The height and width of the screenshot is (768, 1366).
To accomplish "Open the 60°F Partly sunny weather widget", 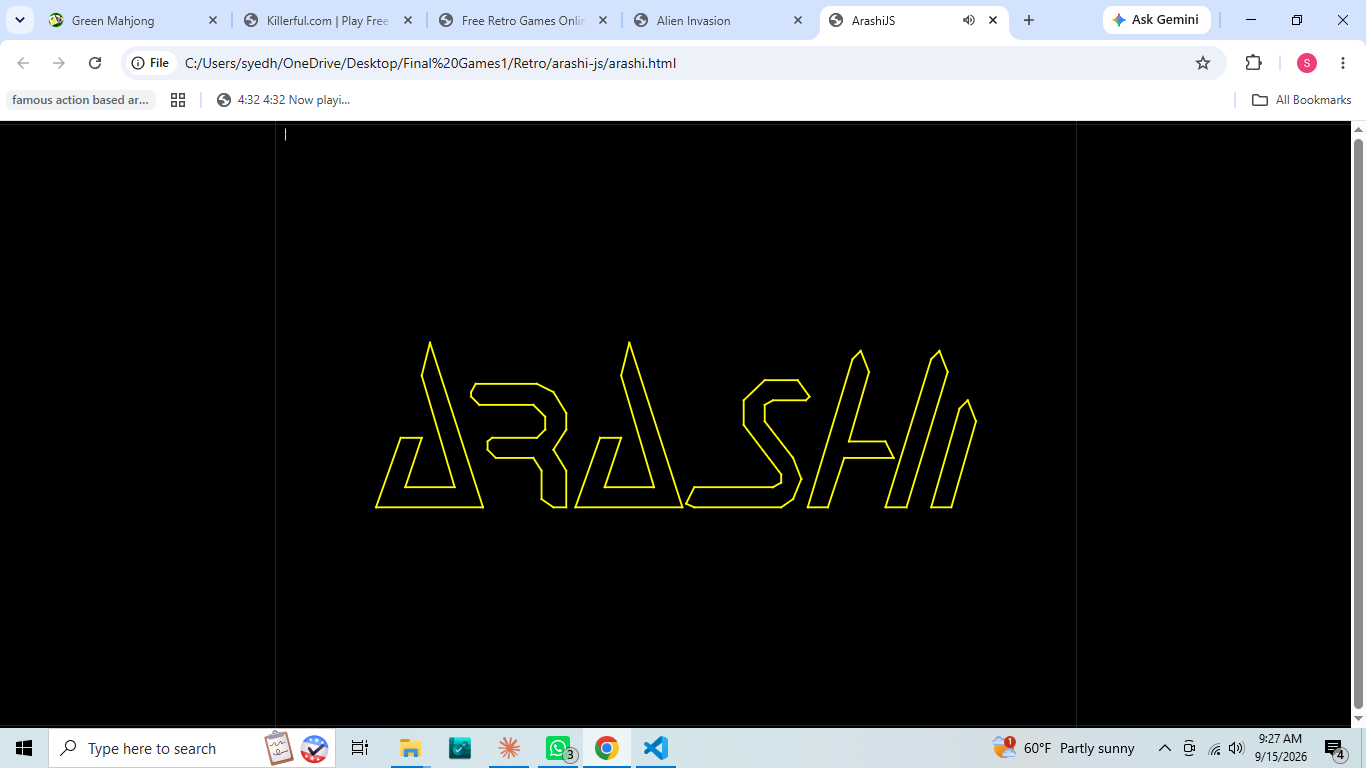I will tap(1064, 748).
